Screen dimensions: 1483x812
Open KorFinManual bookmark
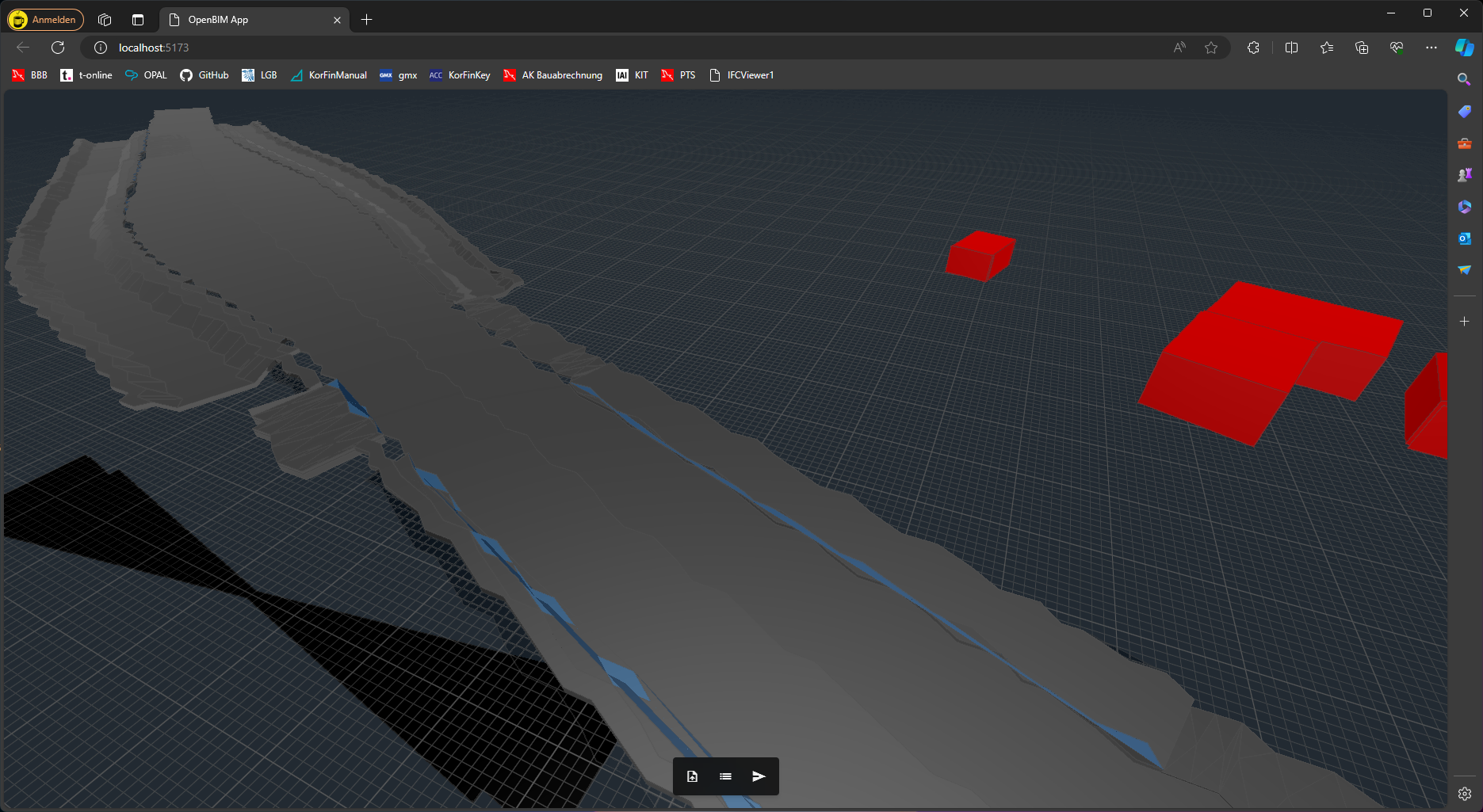(328, 75)
